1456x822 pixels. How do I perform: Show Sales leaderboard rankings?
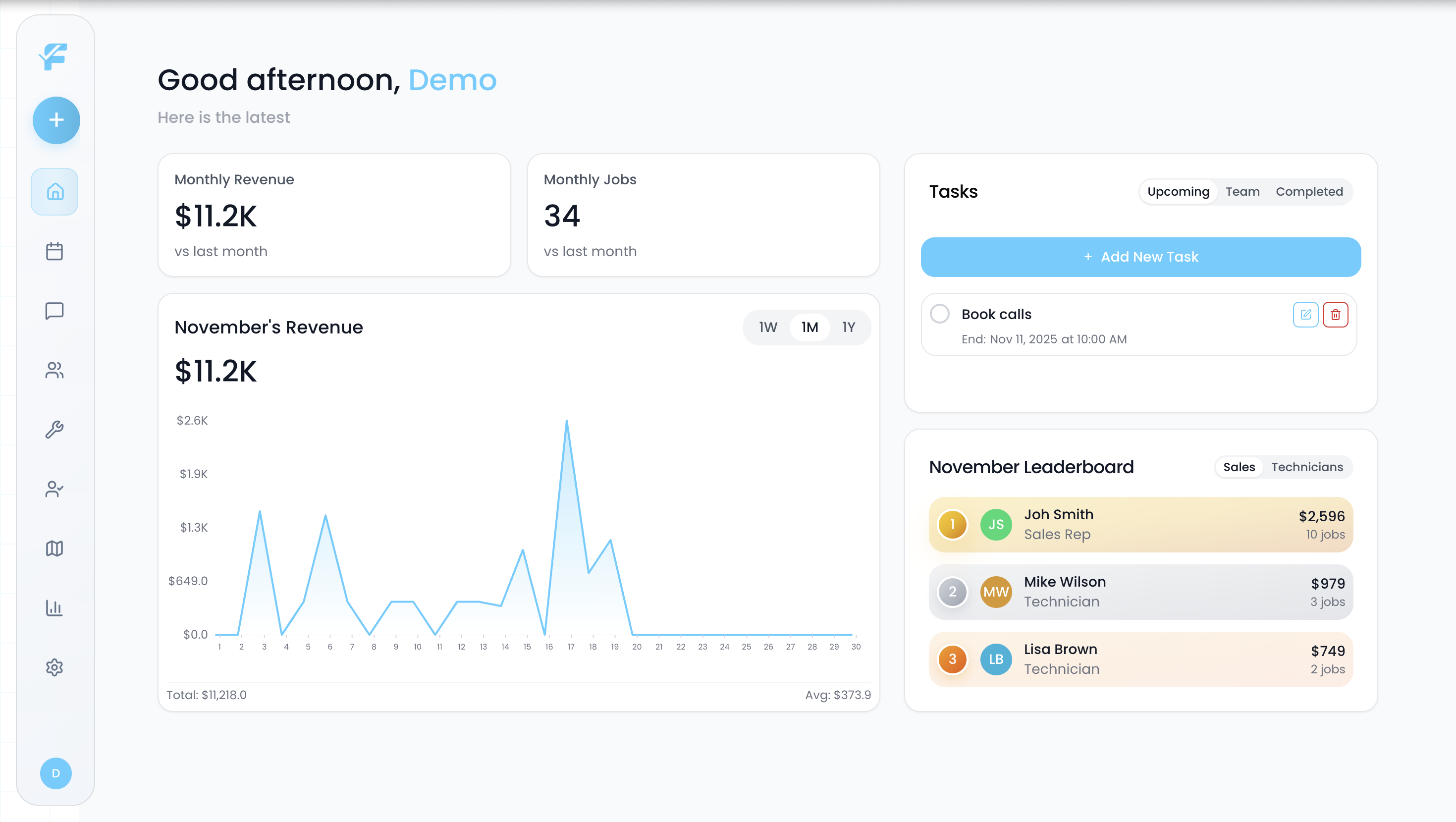(x=1239, y=467)
